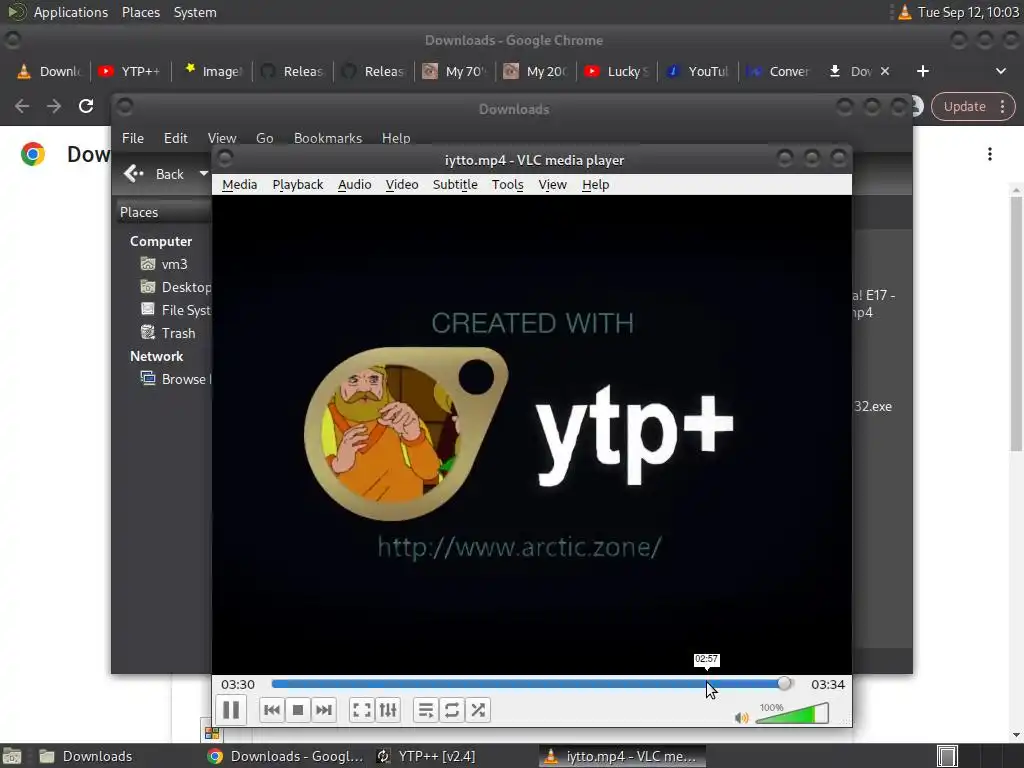
Task: Click elapsed time 03:30 label
Action: coord(238,684)
